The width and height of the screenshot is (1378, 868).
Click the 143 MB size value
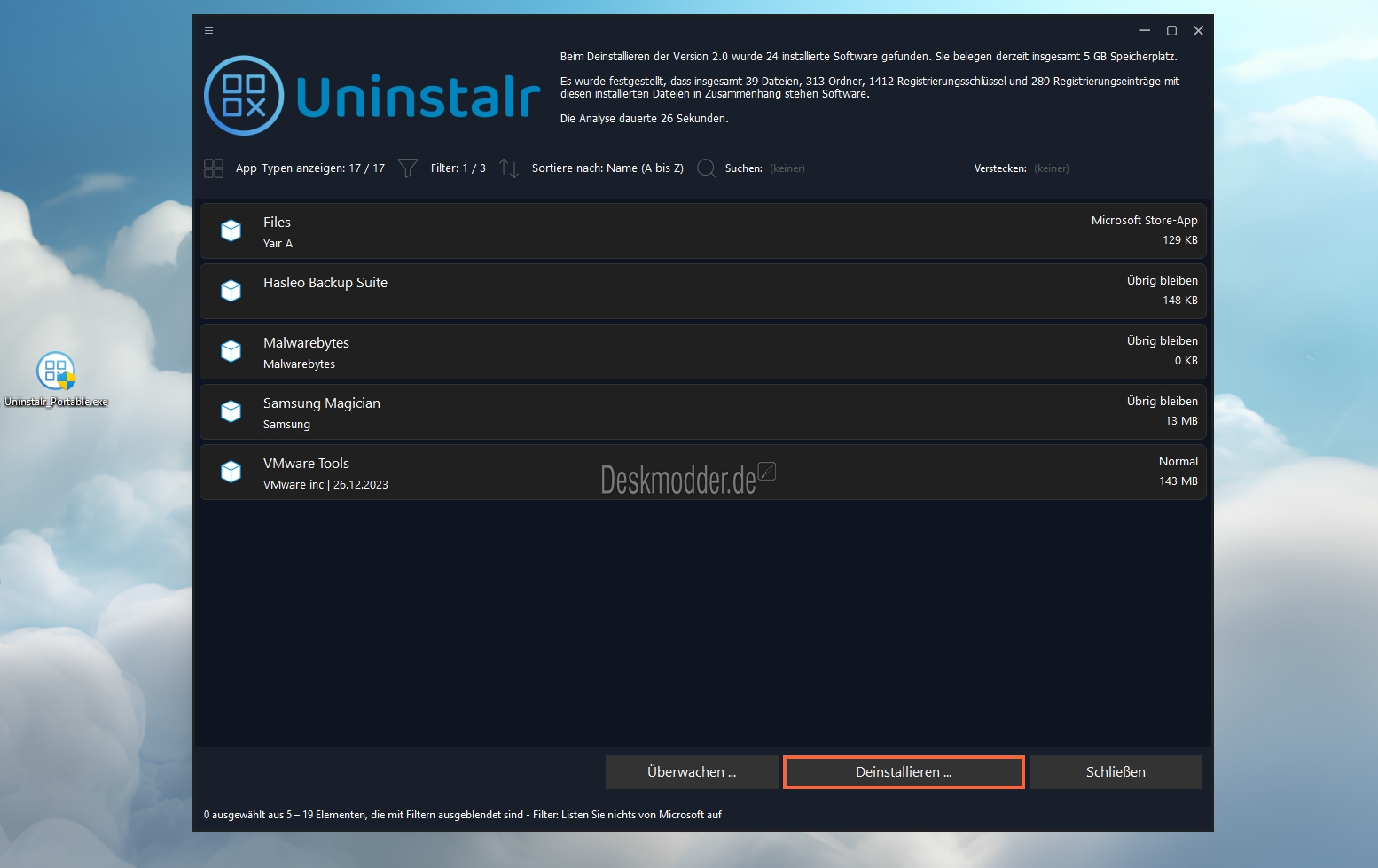(x=1178, y=481)
